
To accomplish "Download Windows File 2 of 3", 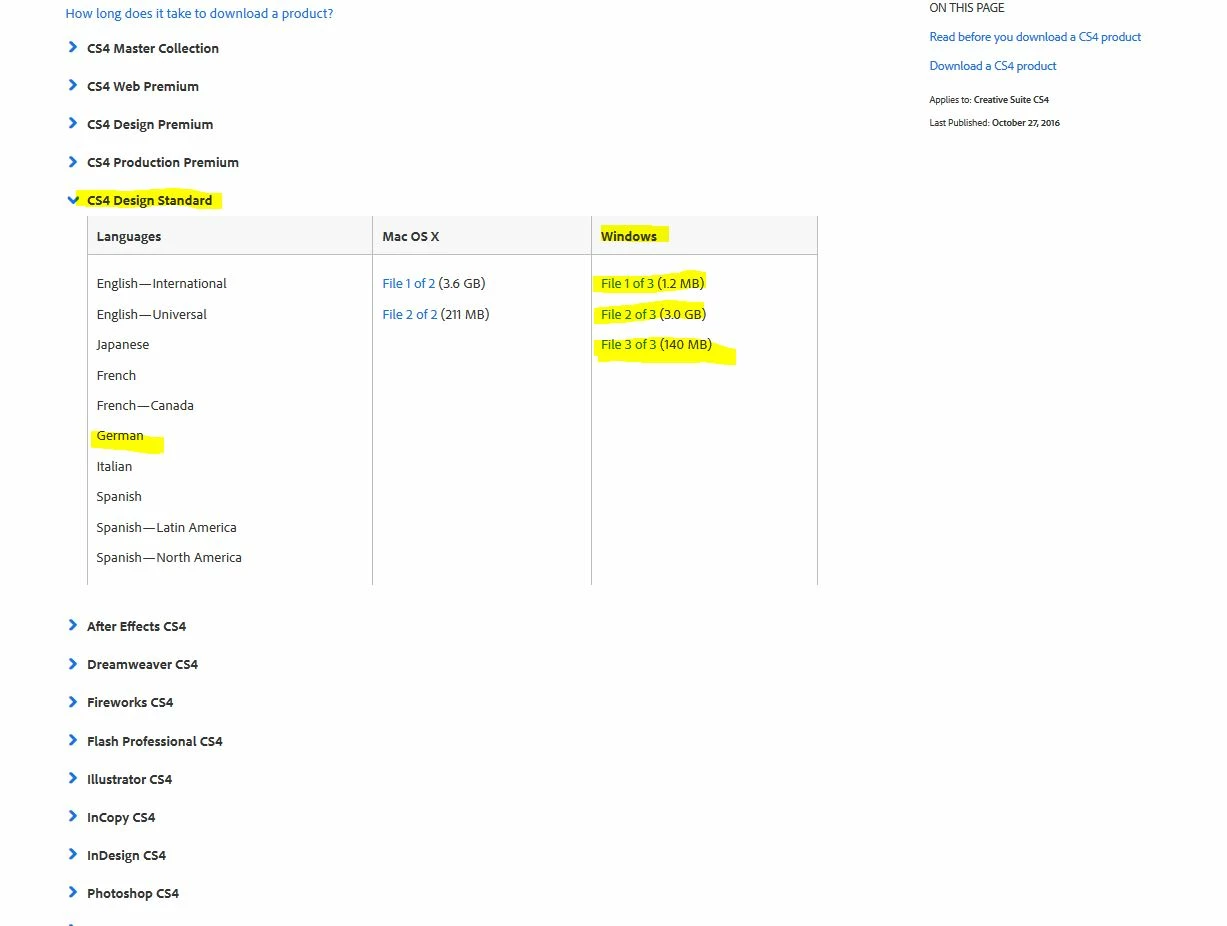I will [628, 314].
